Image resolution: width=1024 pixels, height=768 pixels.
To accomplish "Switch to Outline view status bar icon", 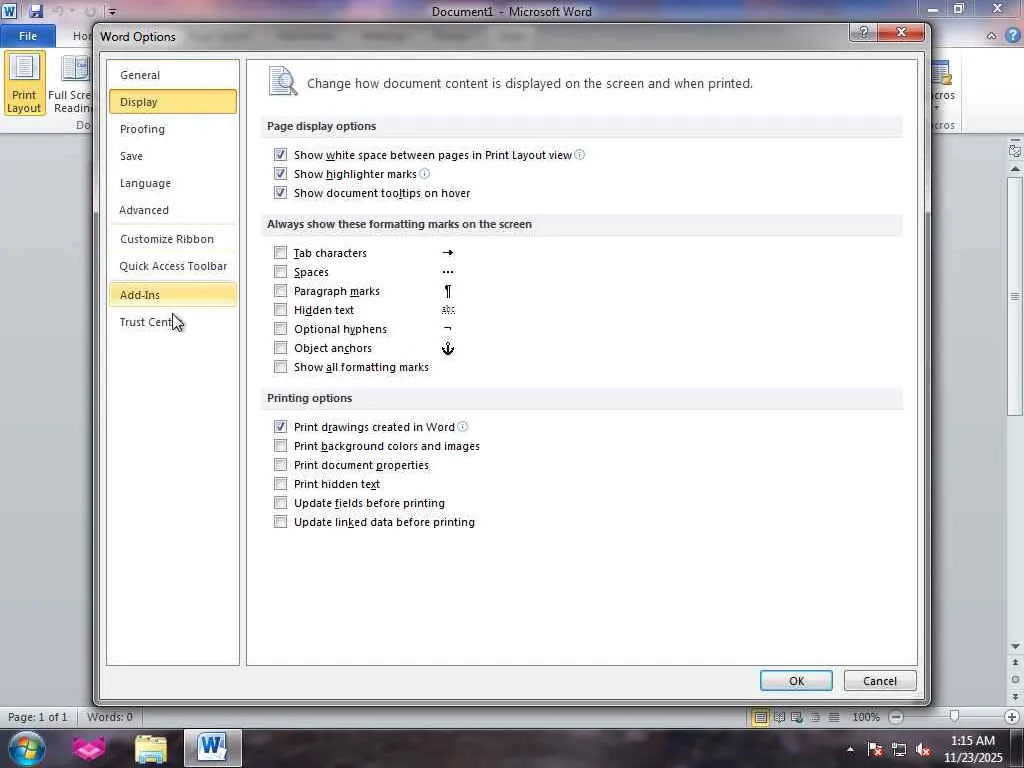I will (x=815, y=717).
